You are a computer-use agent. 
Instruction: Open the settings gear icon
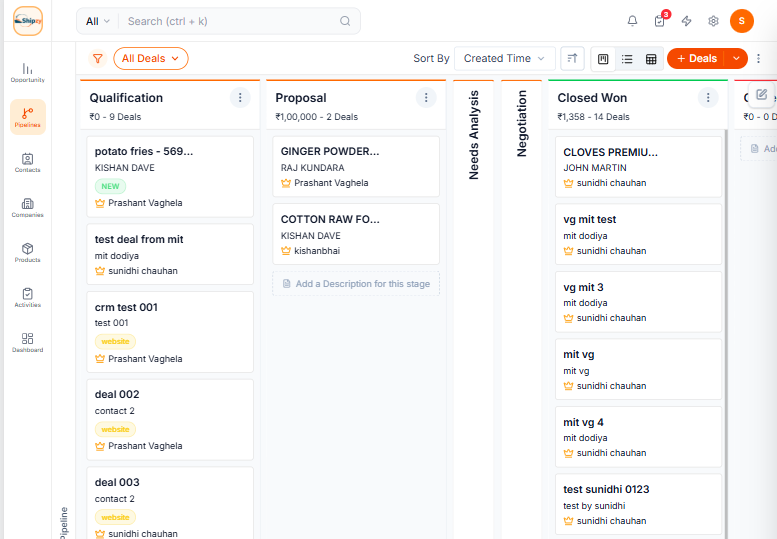[x=713, y=21]
